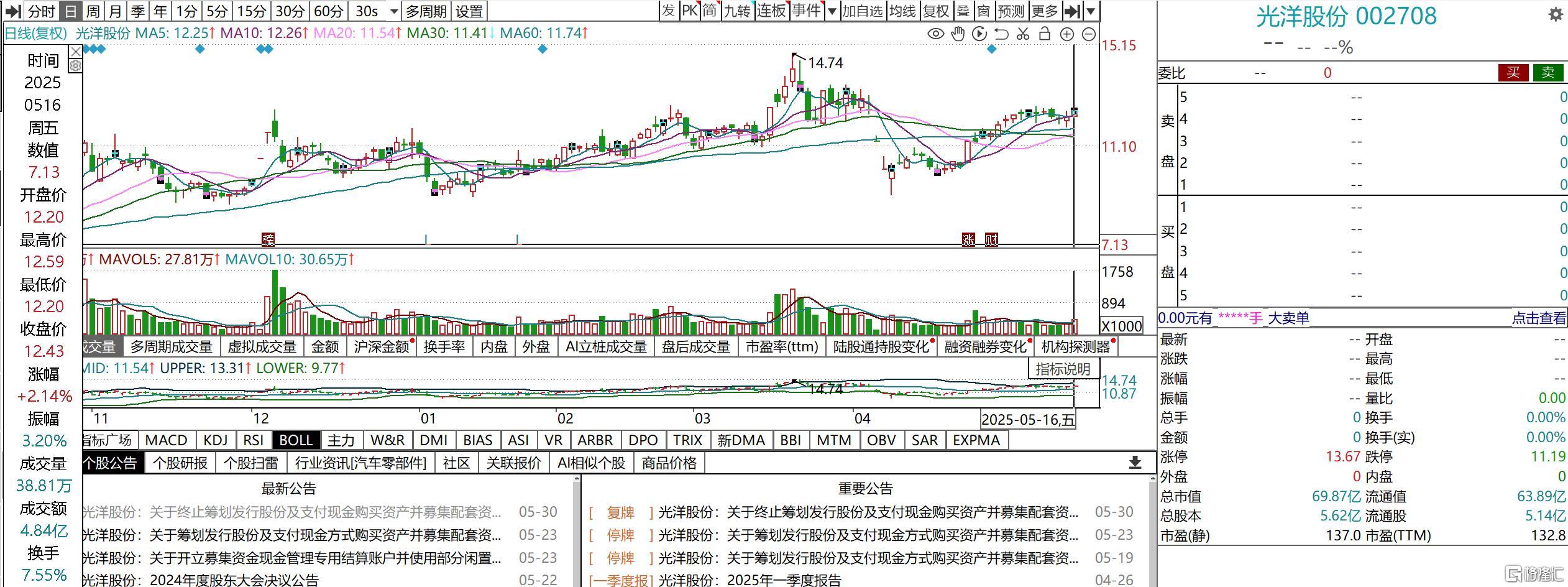Click the X1000 volume scale label
This screenshot has height=587, width=1568.
pyautogui.click(x=1122, y=326)
